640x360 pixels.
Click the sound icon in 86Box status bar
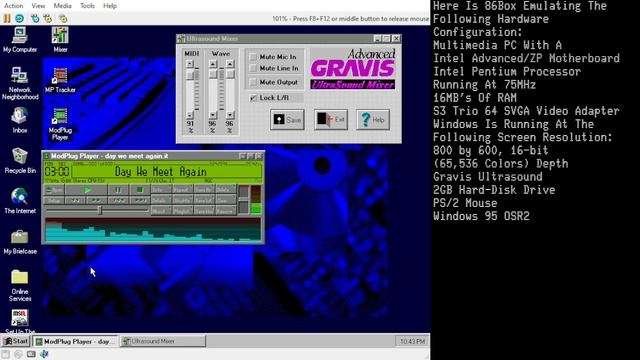pos(44,354)
